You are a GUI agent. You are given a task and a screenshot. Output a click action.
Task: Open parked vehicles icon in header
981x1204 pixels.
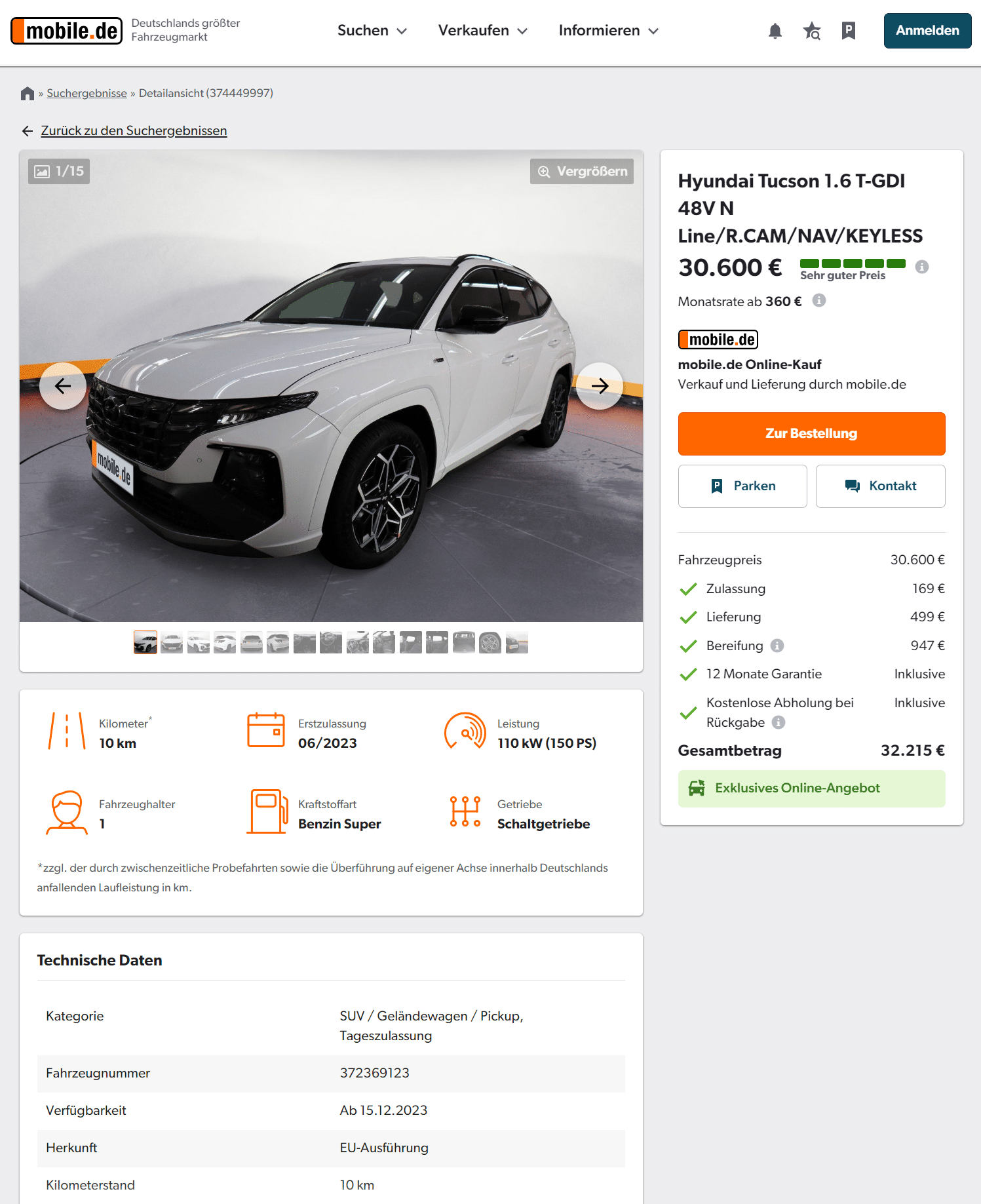(848, 31)
